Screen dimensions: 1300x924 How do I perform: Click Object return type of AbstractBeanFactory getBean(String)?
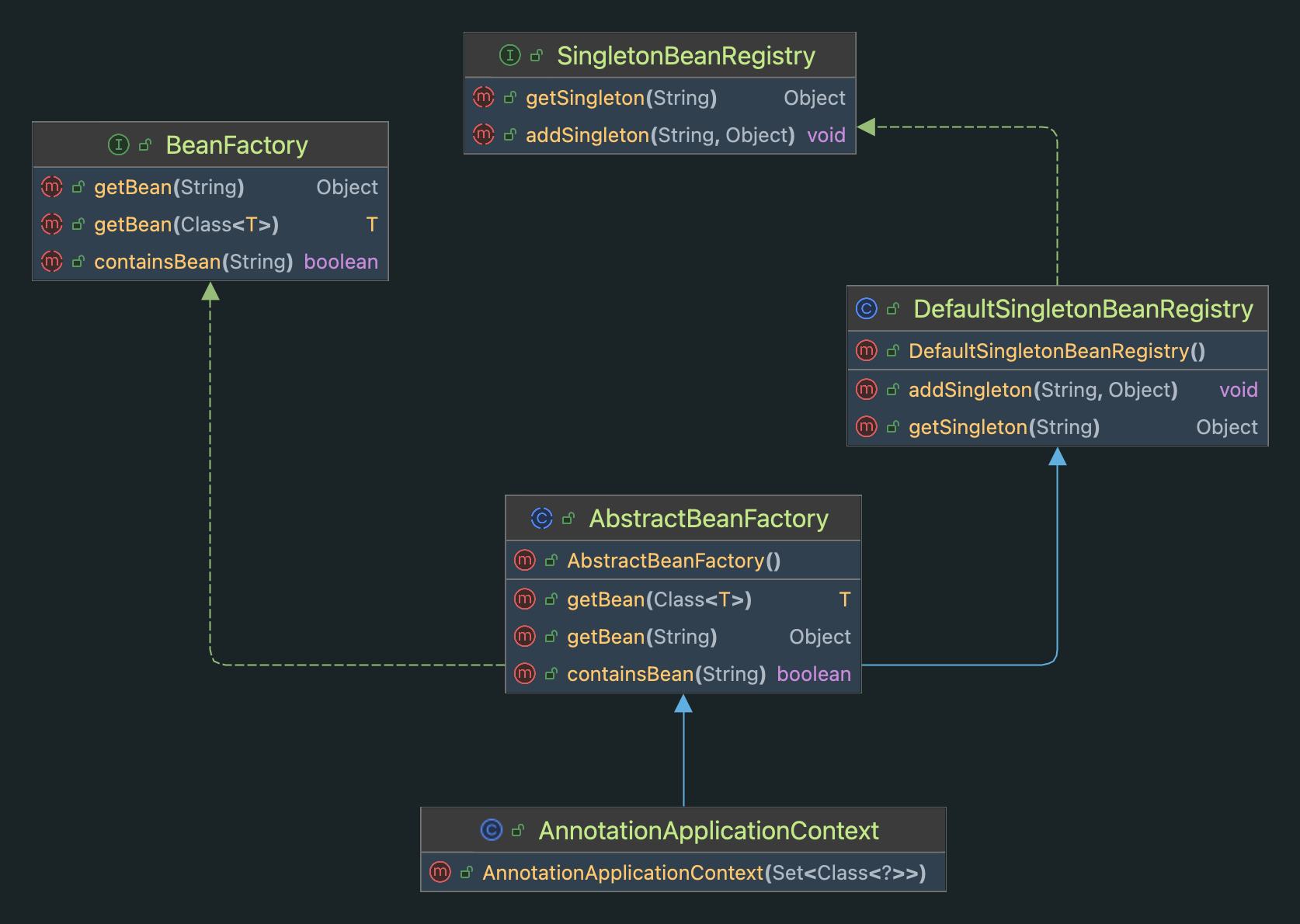pyautogui.click(x=820, y=636)
